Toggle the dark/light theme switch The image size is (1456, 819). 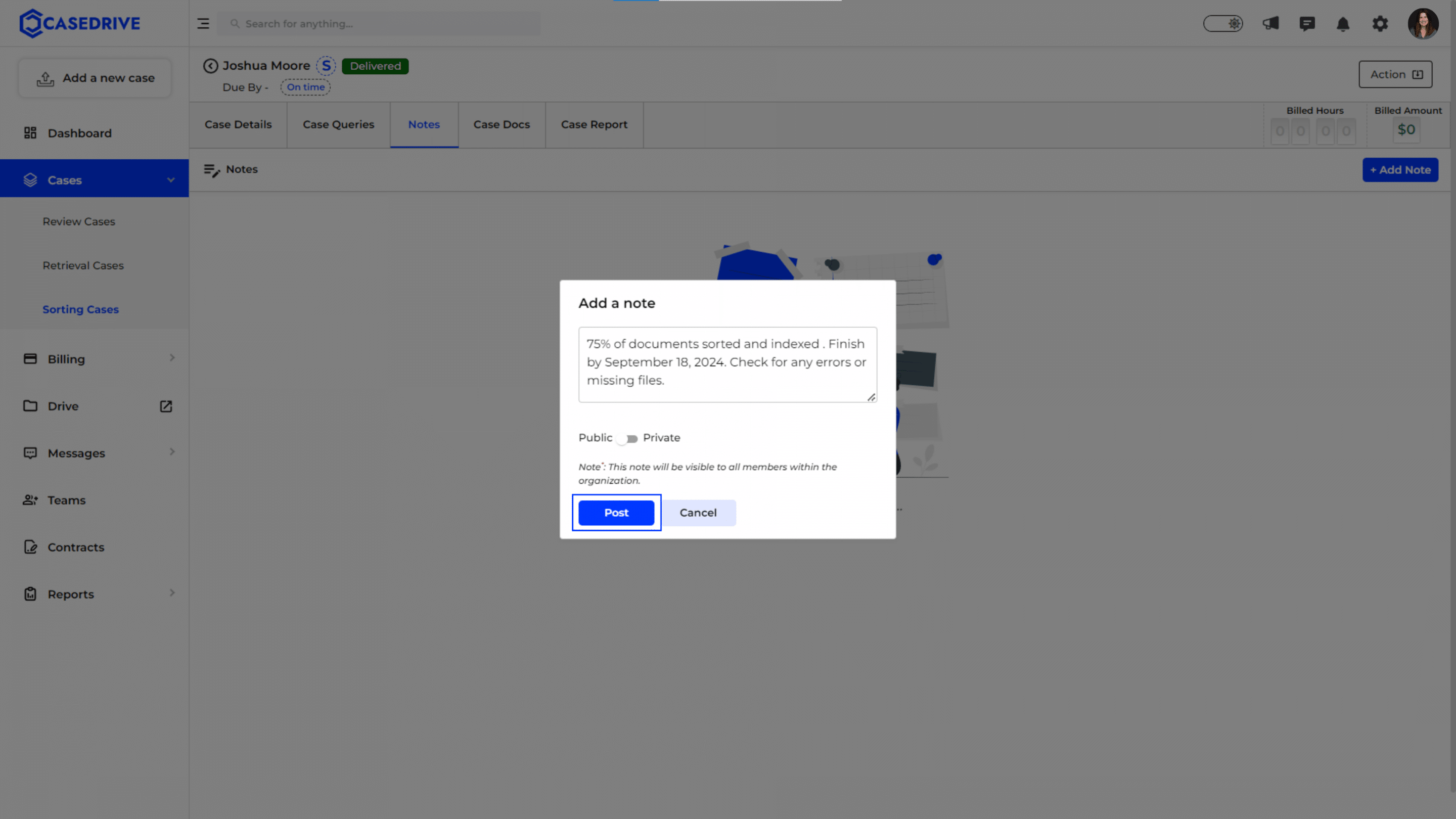click(1223, 24)
